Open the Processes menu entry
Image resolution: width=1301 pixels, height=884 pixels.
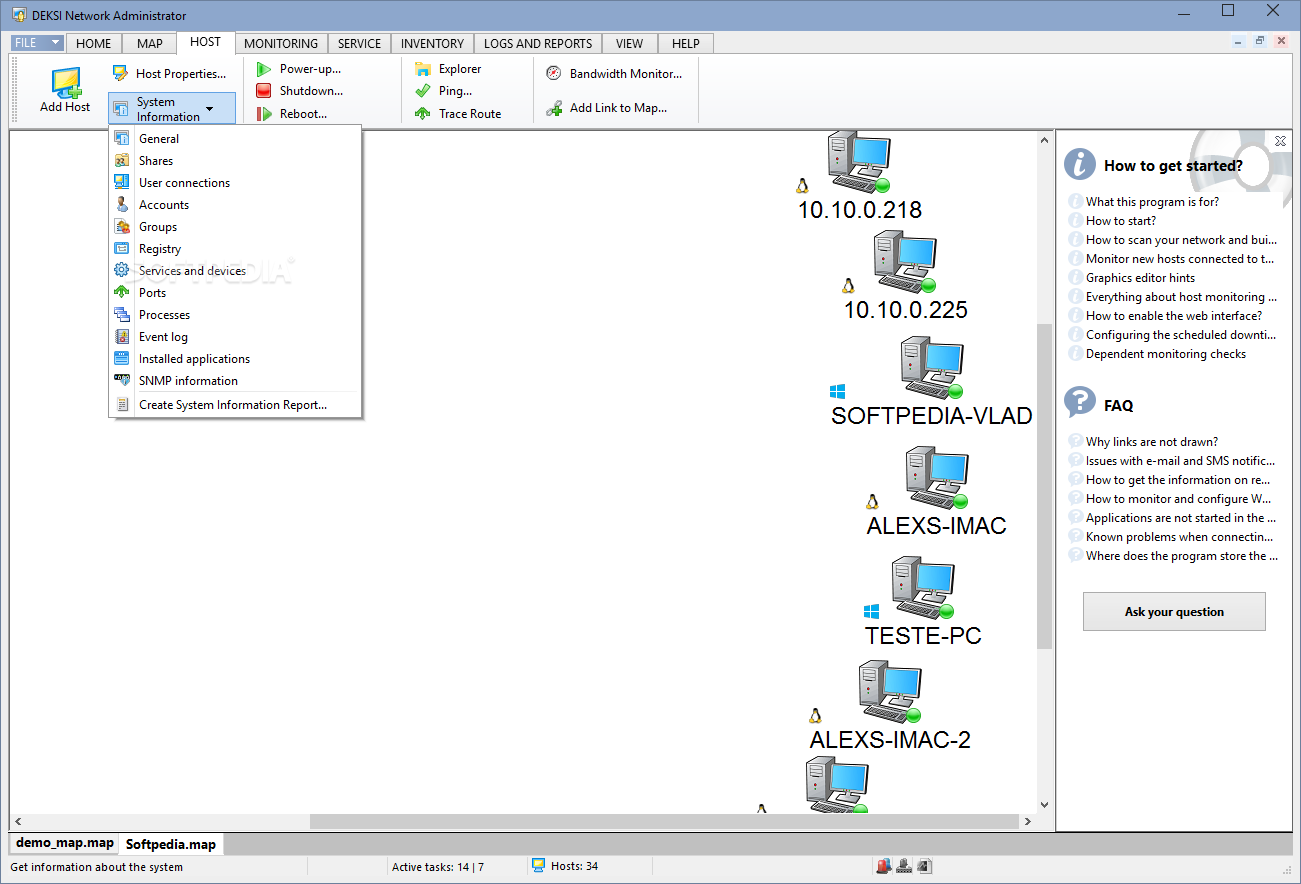click(x=235, y=315)
